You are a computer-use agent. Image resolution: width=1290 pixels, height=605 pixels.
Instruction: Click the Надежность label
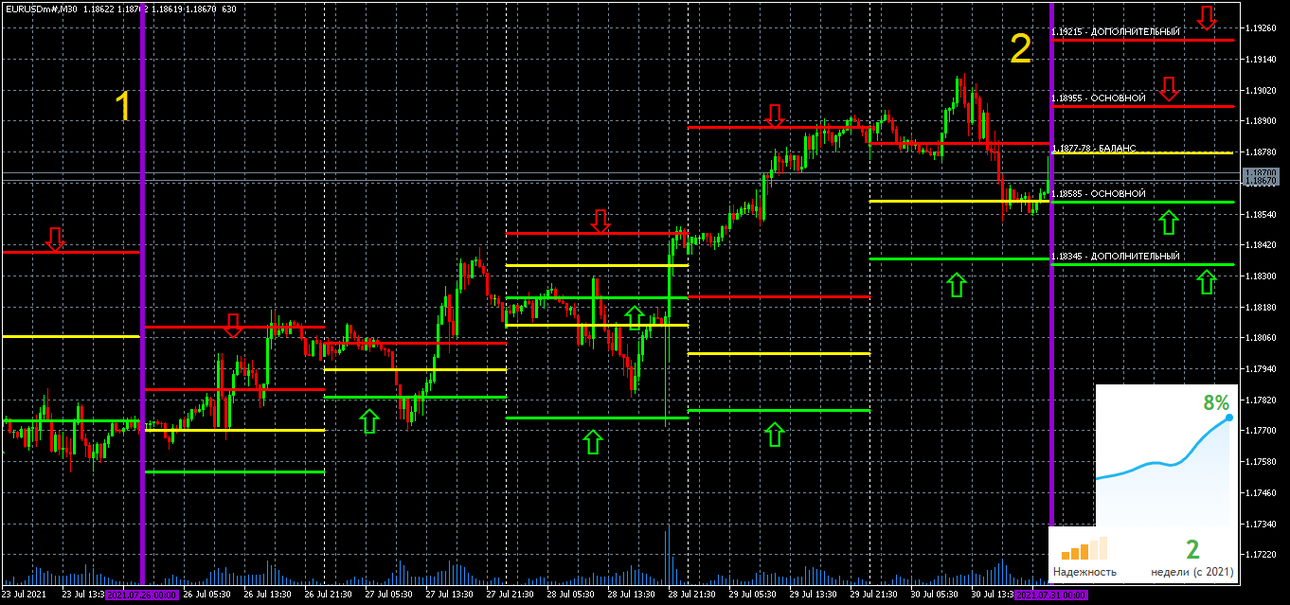(1085, 572)
